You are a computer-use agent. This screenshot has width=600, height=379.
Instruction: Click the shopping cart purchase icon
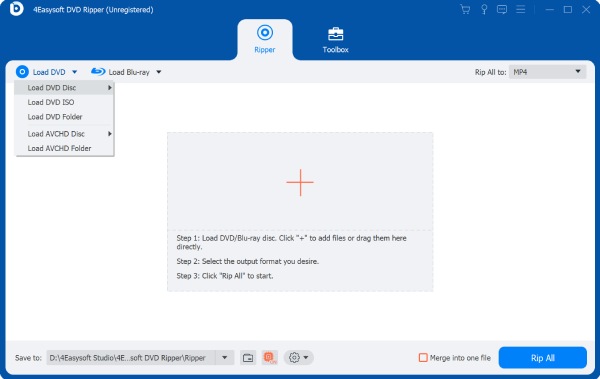point(465,10)
